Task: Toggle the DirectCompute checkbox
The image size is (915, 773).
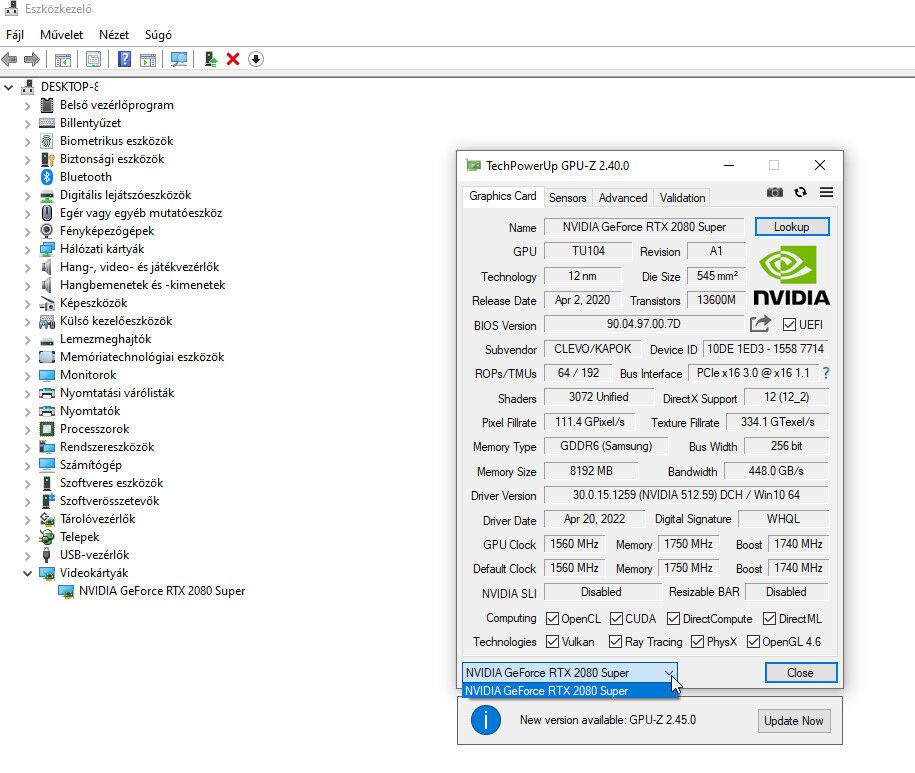Action: tap(673, 618)
